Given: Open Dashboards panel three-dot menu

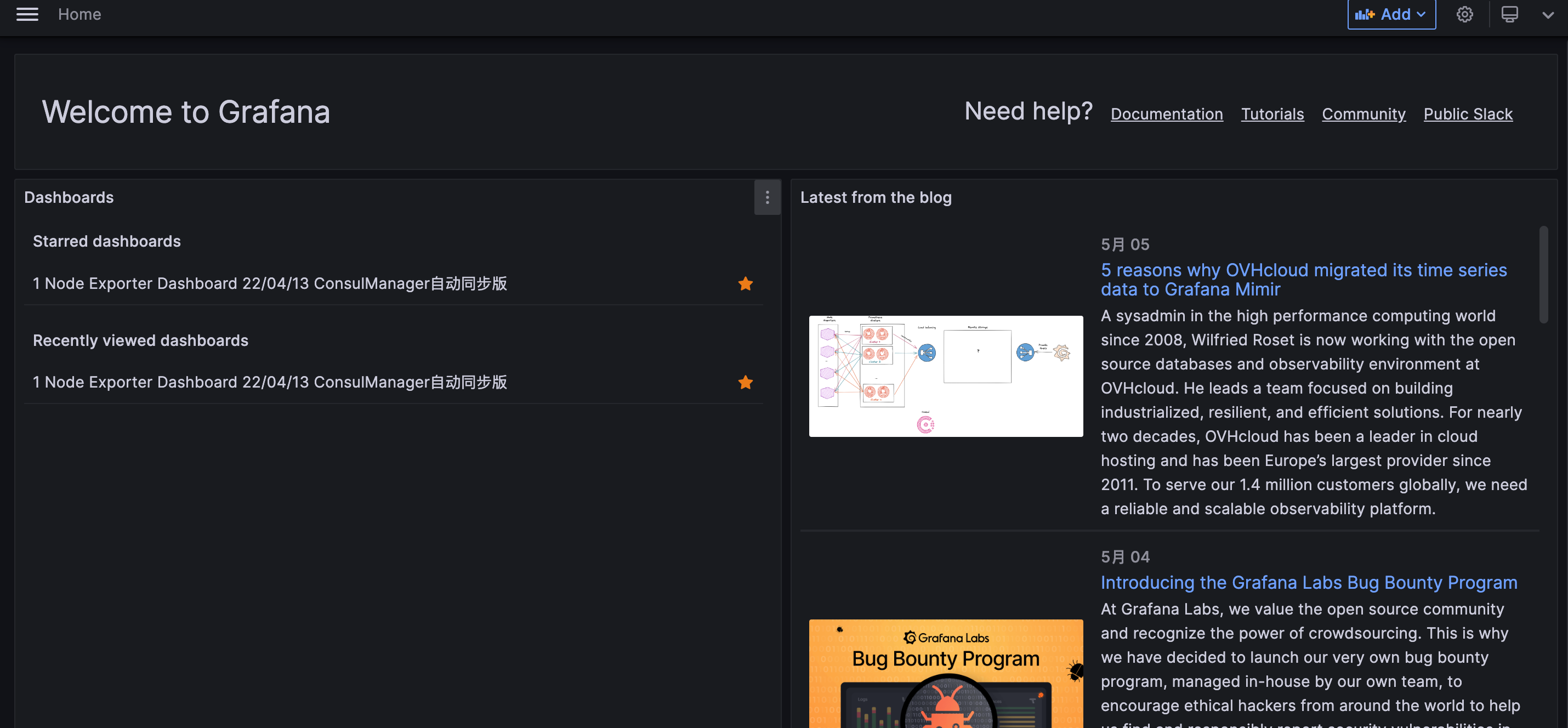Looking at the screenshot, I should [767, 197].
